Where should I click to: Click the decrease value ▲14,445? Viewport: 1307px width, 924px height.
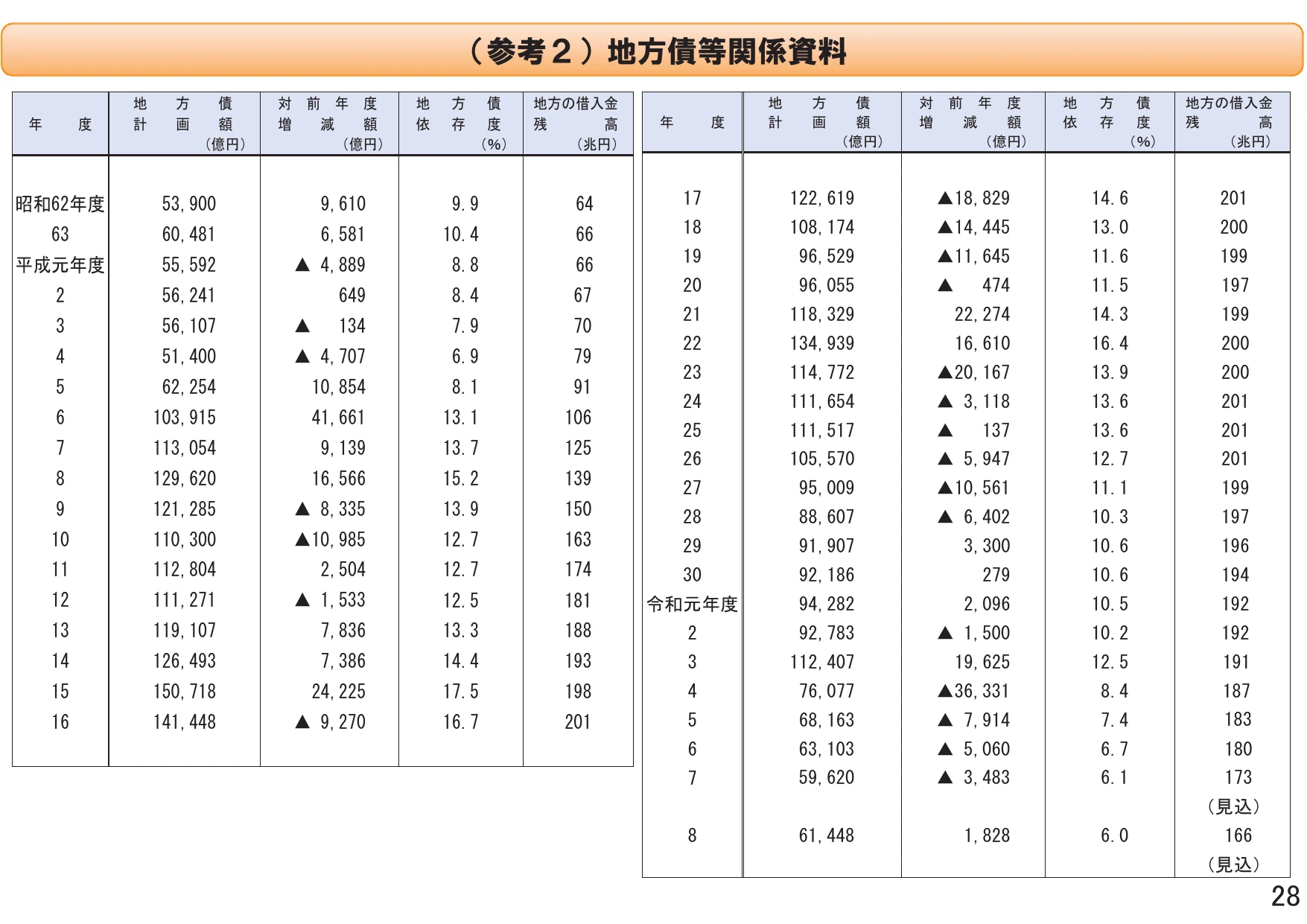[974, 227]
